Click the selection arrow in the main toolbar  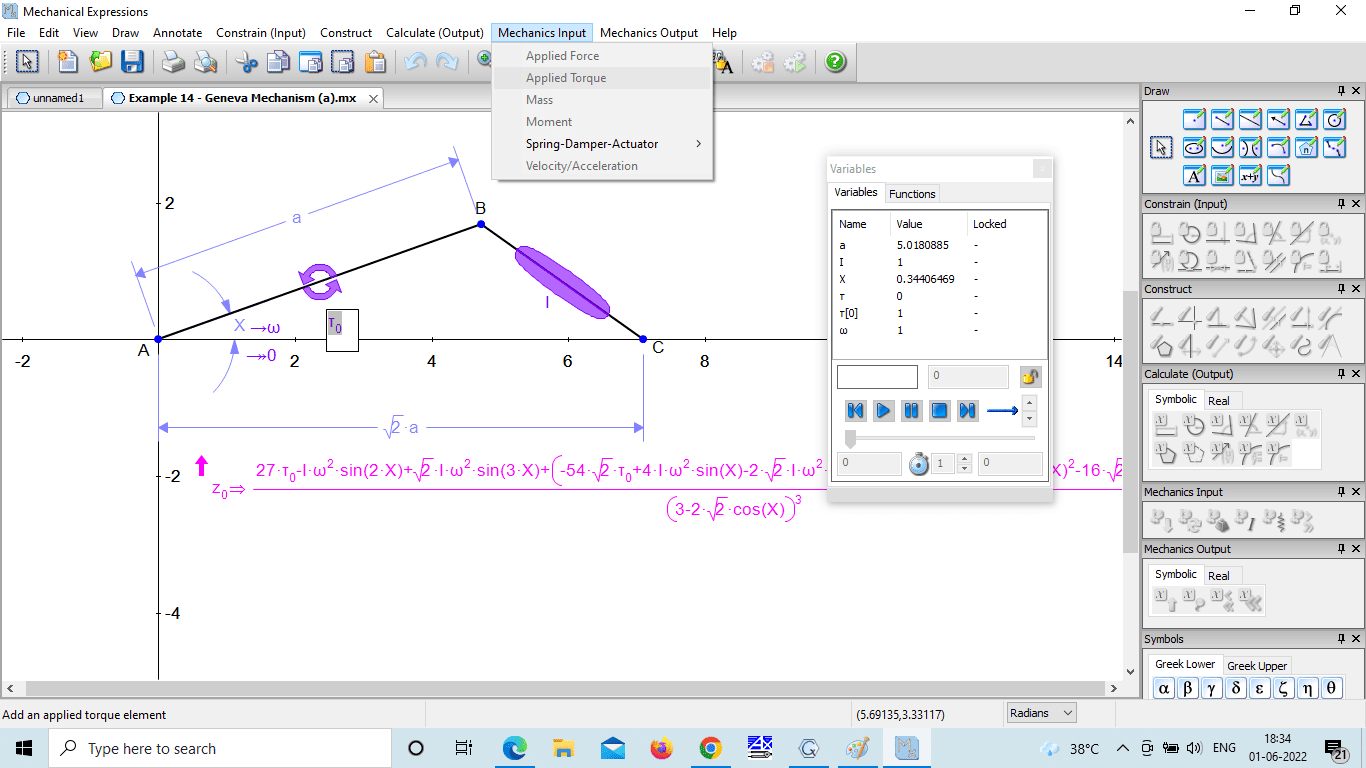coord(27,62)
